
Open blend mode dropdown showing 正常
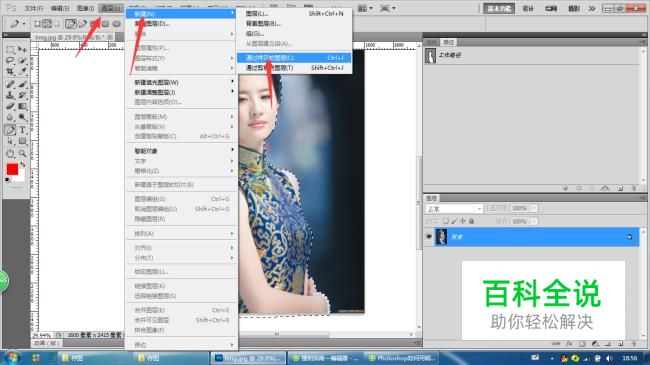point(454,209)
